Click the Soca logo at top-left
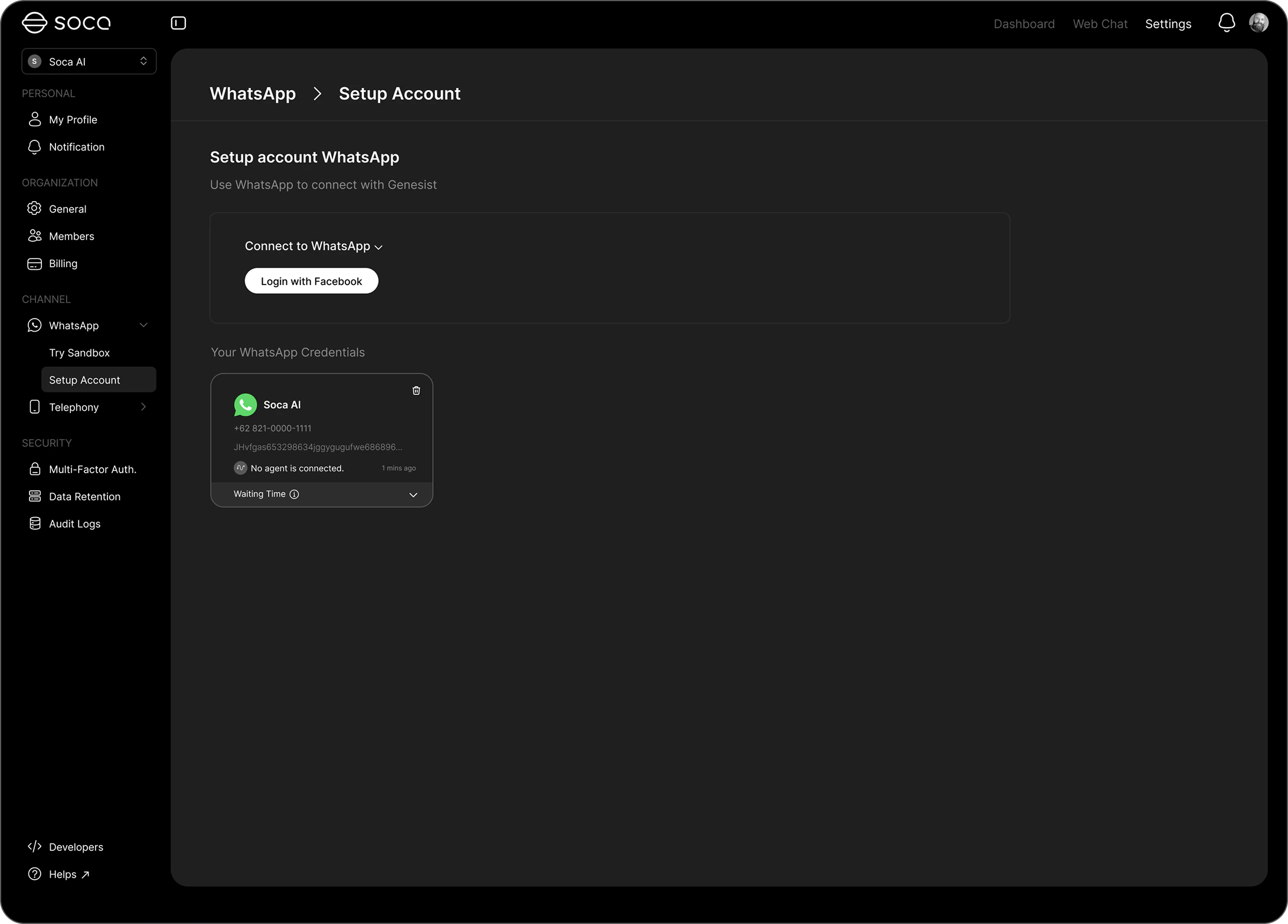1288x924 pixels. pos(66,23)
